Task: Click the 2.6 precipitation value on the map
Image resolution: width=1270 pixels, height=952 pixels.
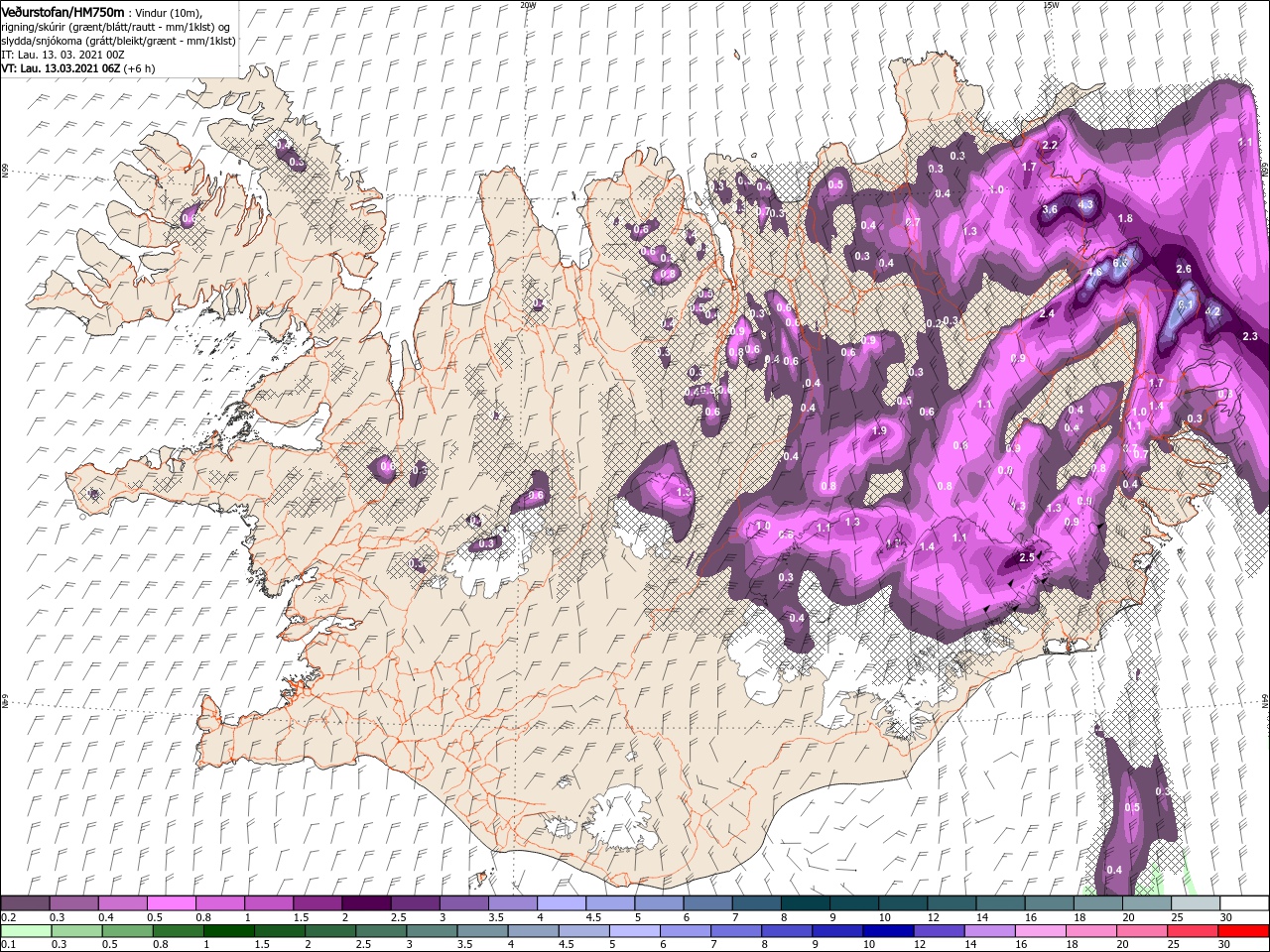Action: [1184, 269]
